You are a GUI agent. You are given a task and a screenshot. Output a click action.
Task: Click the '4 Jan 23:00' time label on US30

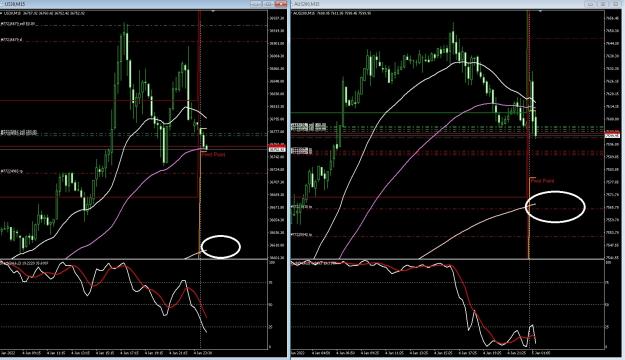point(202,353)
